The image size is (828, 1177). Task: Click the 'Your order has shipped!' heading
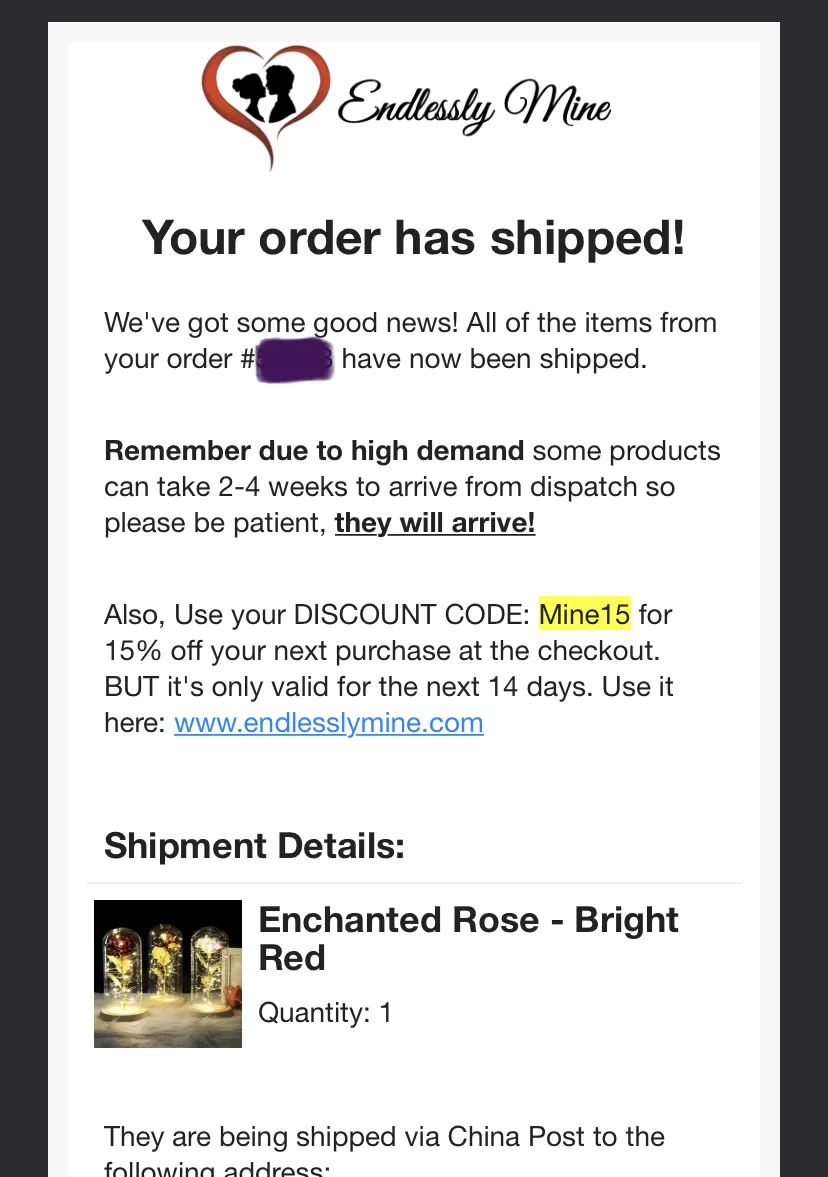[x=414, y=237]
